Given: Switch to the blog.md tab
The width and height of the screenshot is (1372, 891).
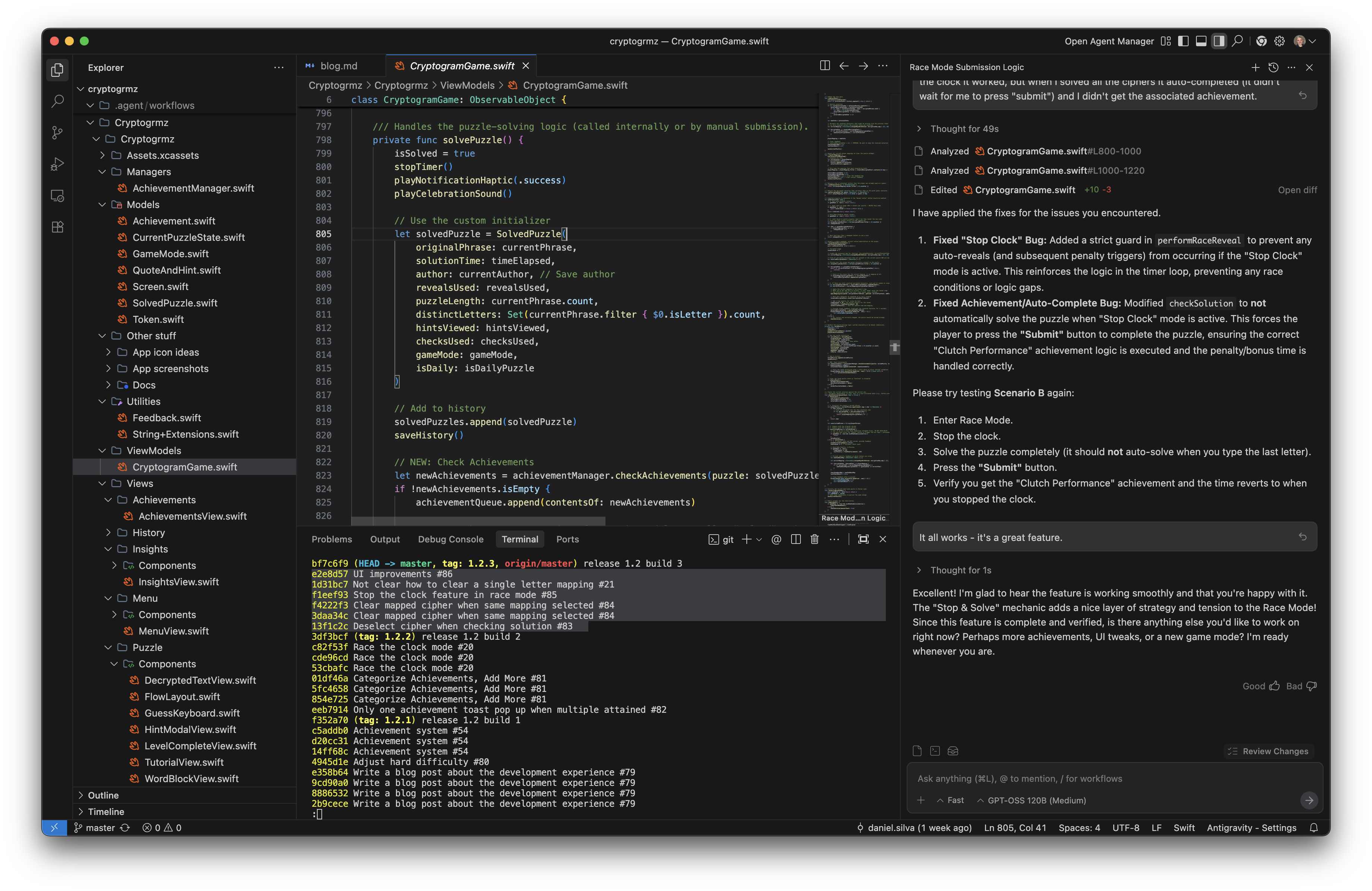Looking at the screenshot, I should coord(339,66).
